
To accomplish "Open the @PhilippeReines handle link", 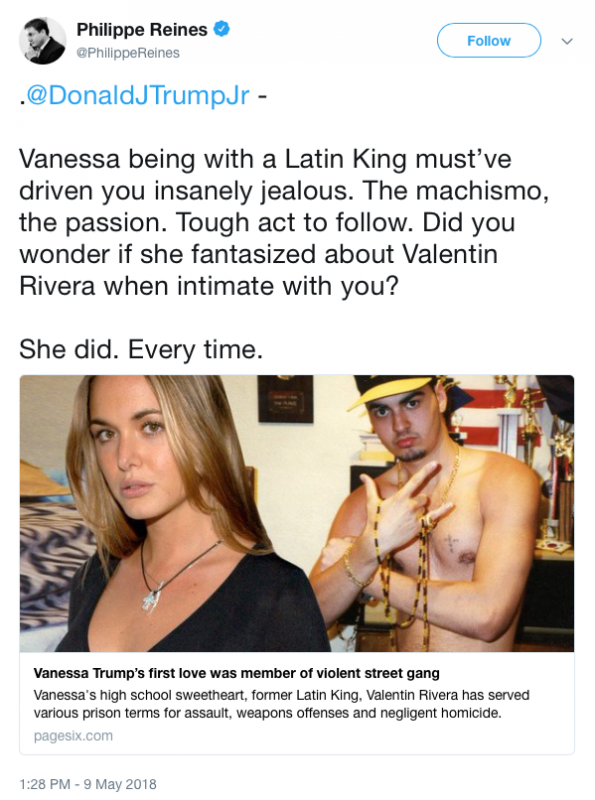I will 128,53.
